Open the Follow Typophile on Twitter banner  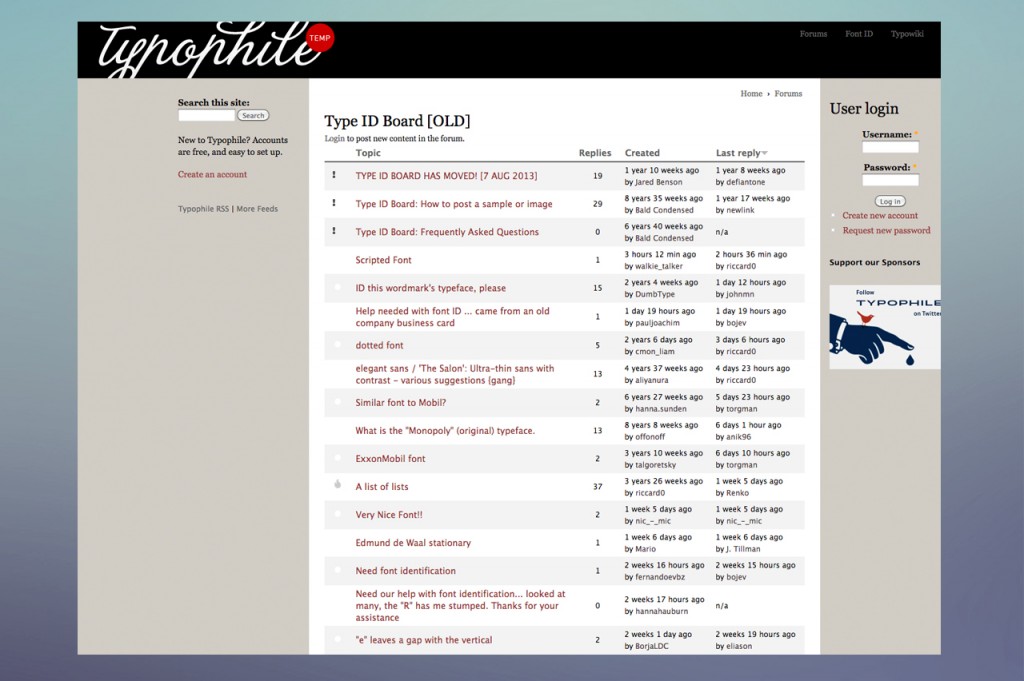[885, 327]
